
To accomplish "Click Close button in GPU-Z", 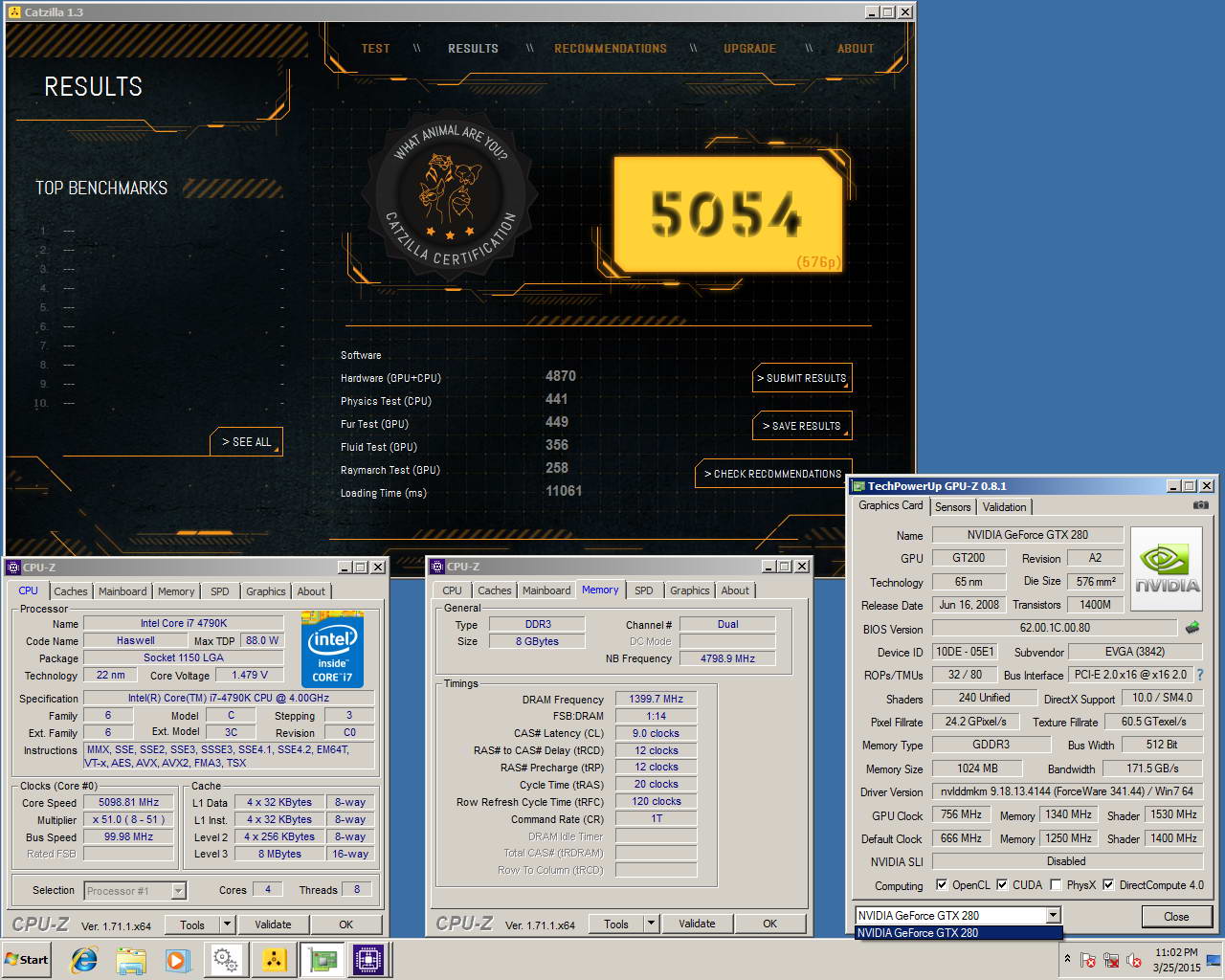I will (x=1176, y=916).
